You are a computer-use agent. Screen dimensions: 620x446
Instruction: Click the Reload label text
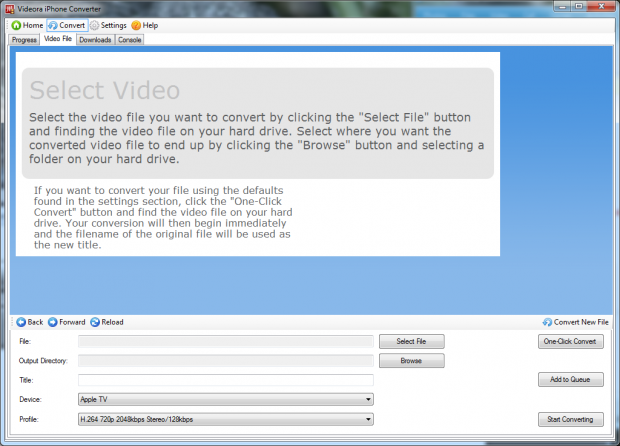(112, 322)
